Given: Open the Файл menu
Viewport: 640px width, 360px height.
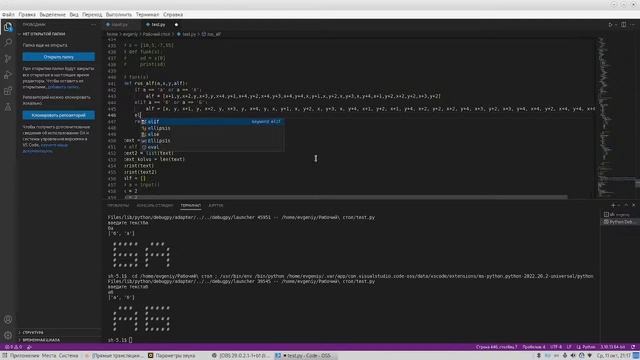Looking at the screenshot, I should coord(8,14).
